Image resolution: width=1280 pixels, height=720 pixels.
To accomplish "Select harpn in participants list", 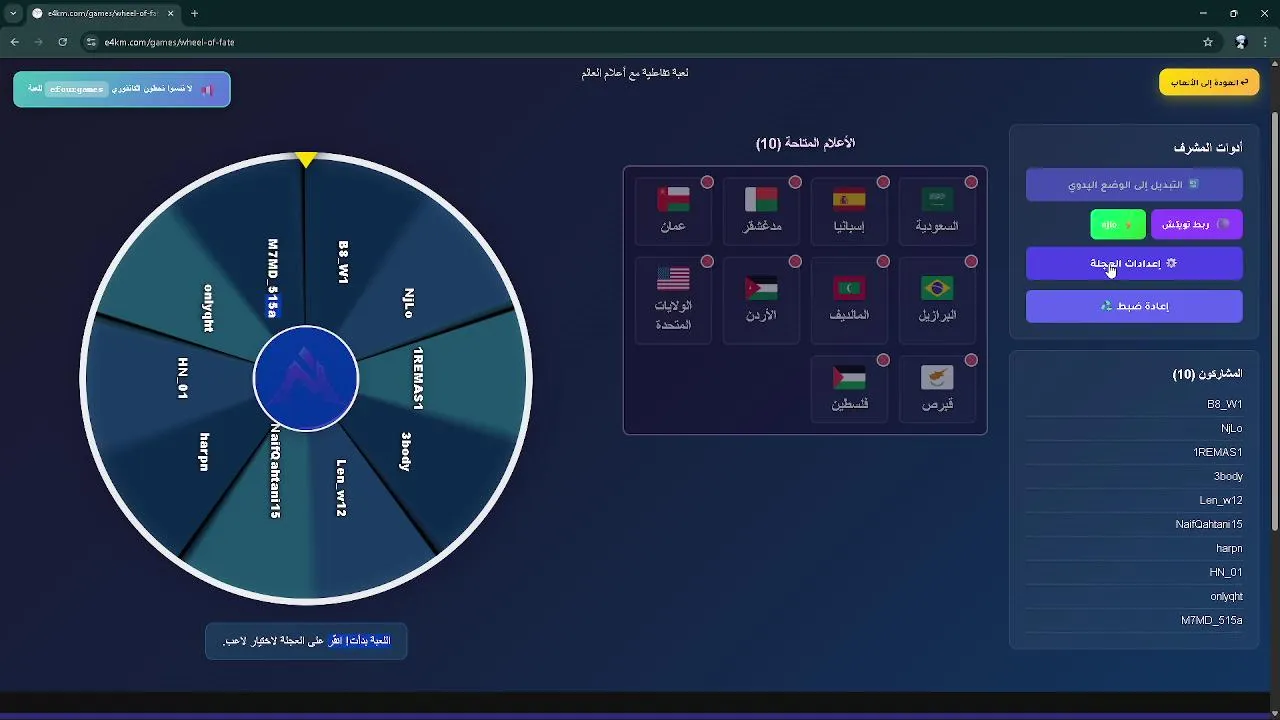I will (x=1134, y=548).
